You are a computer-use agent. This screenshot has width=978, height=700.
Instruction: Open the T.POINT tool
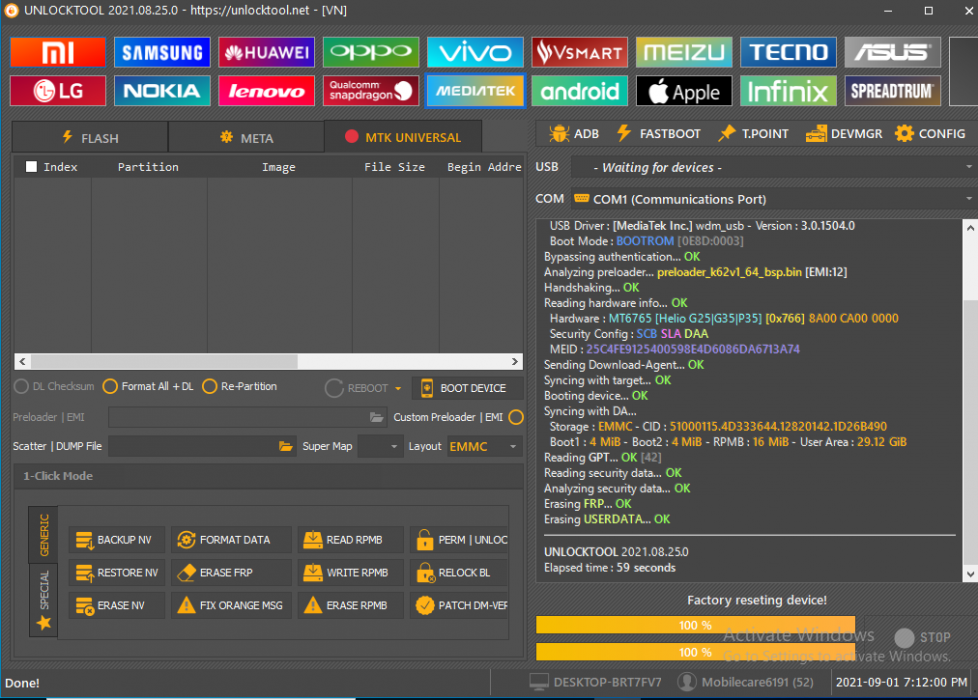tap(753, 134)
